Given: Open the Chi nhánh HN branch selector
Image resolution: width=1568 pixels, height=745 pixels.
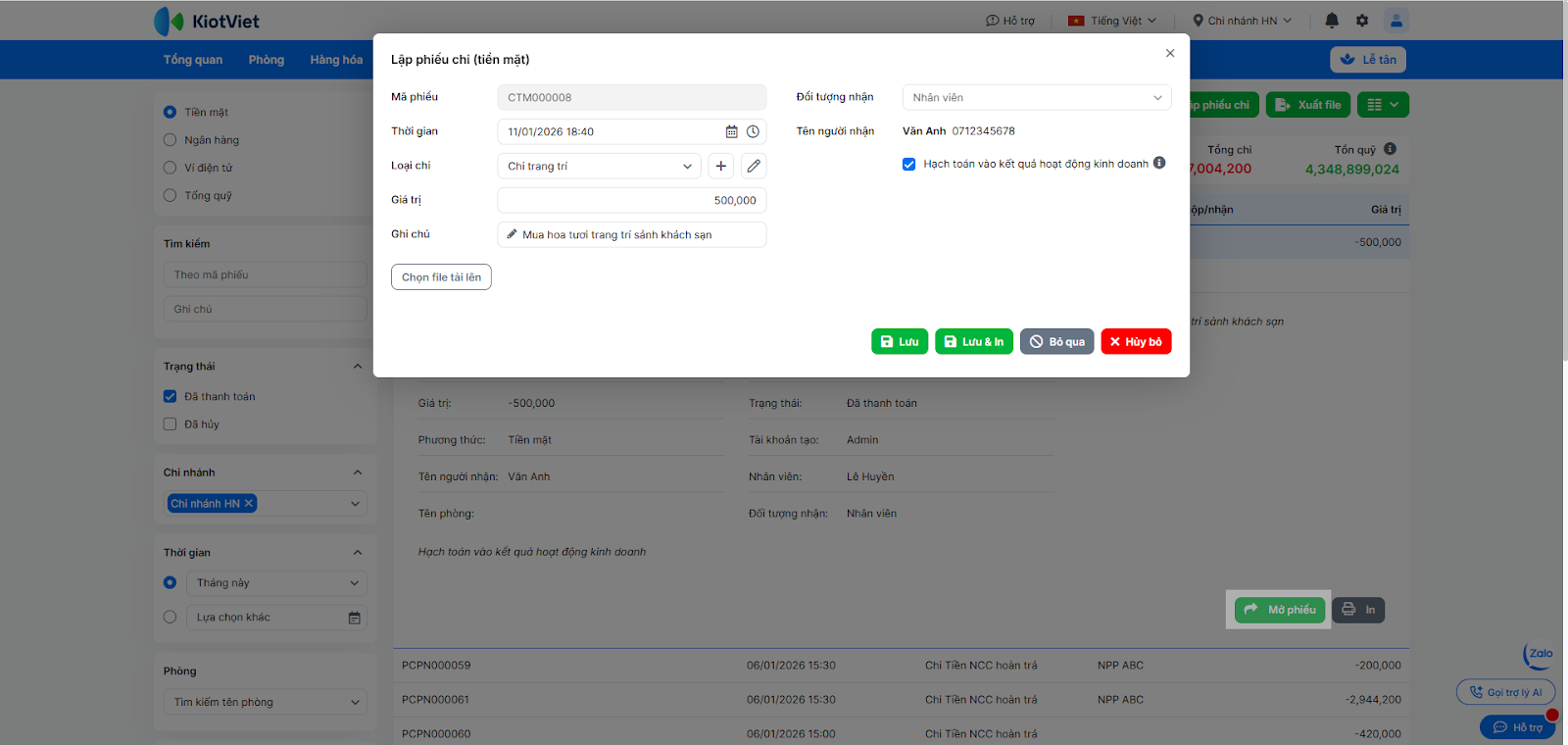Looking at the screenshot, I should 1243,21.
